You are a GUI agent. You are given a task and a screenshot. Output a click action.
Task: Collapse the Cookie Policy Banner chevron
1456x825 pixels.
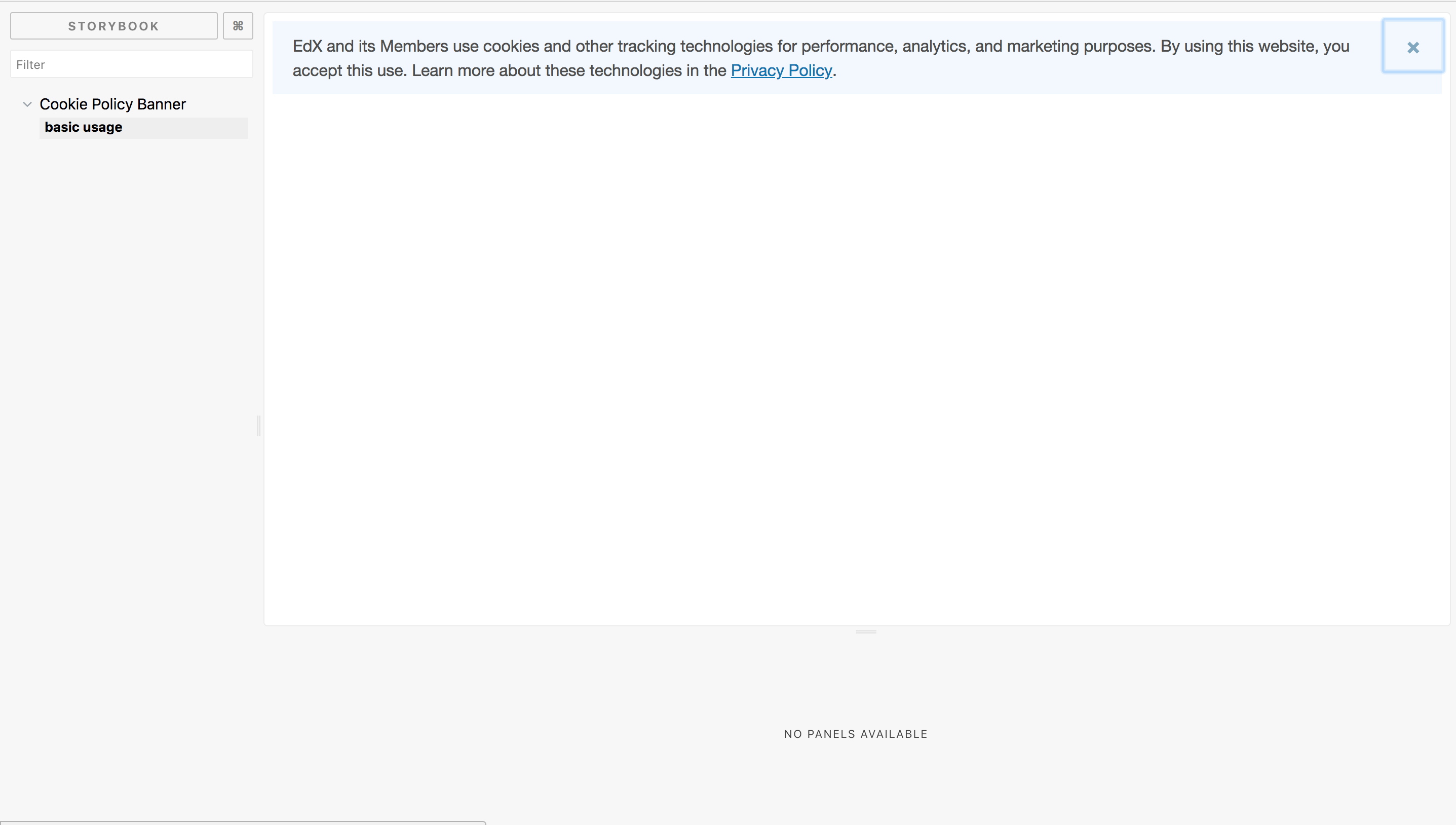[27, 104]
